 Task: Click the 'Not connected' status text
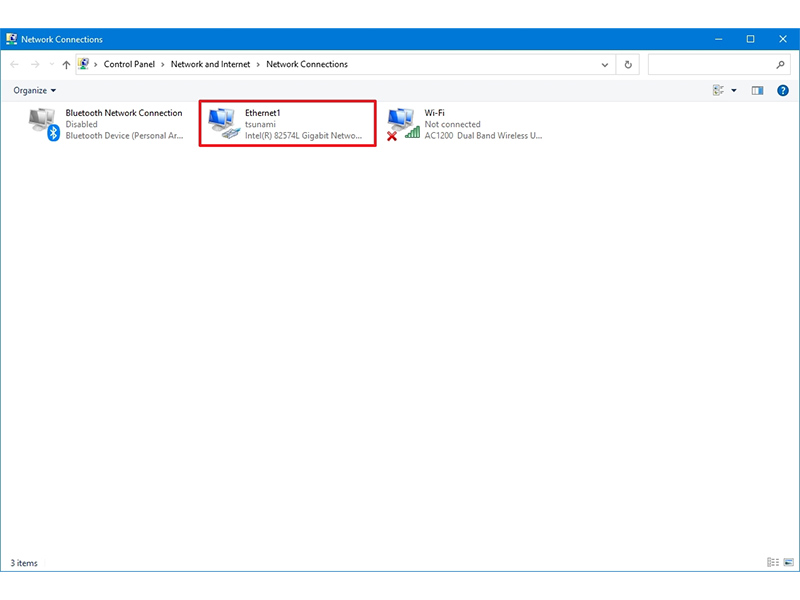point(452,124)
